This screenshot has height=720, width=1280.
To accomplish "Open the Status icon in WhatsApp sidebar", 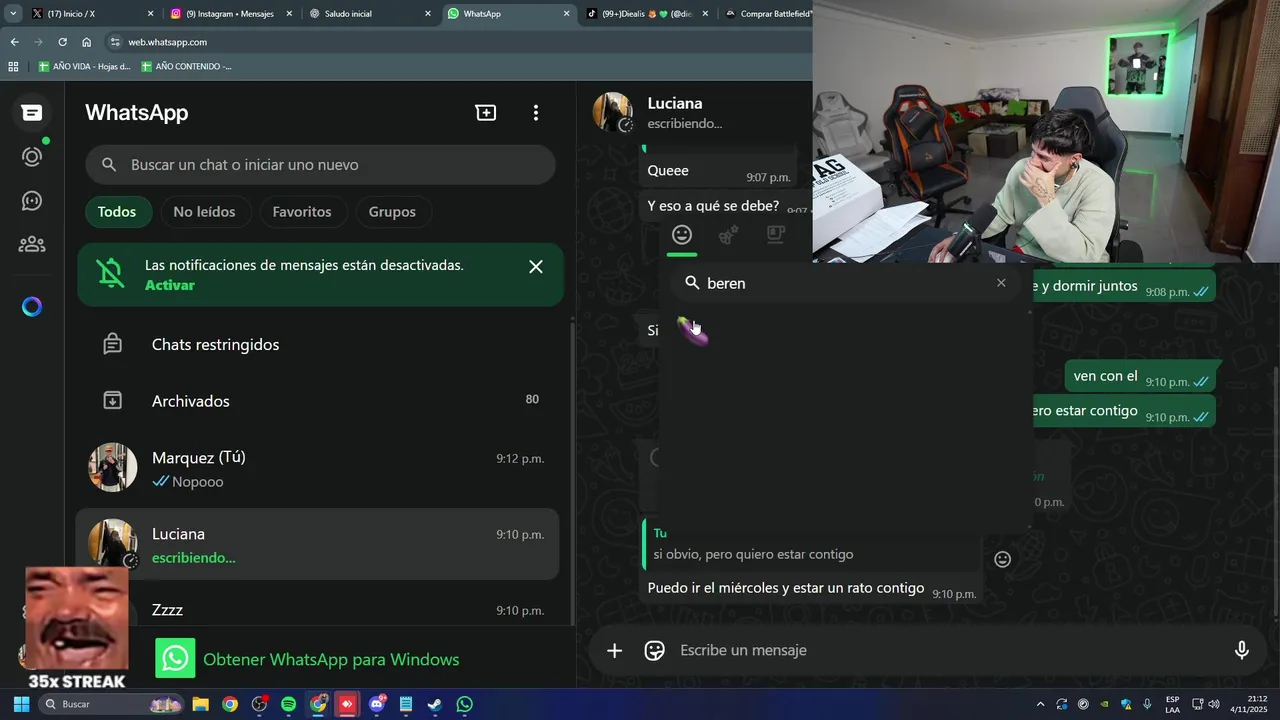I will coord(32,157).
